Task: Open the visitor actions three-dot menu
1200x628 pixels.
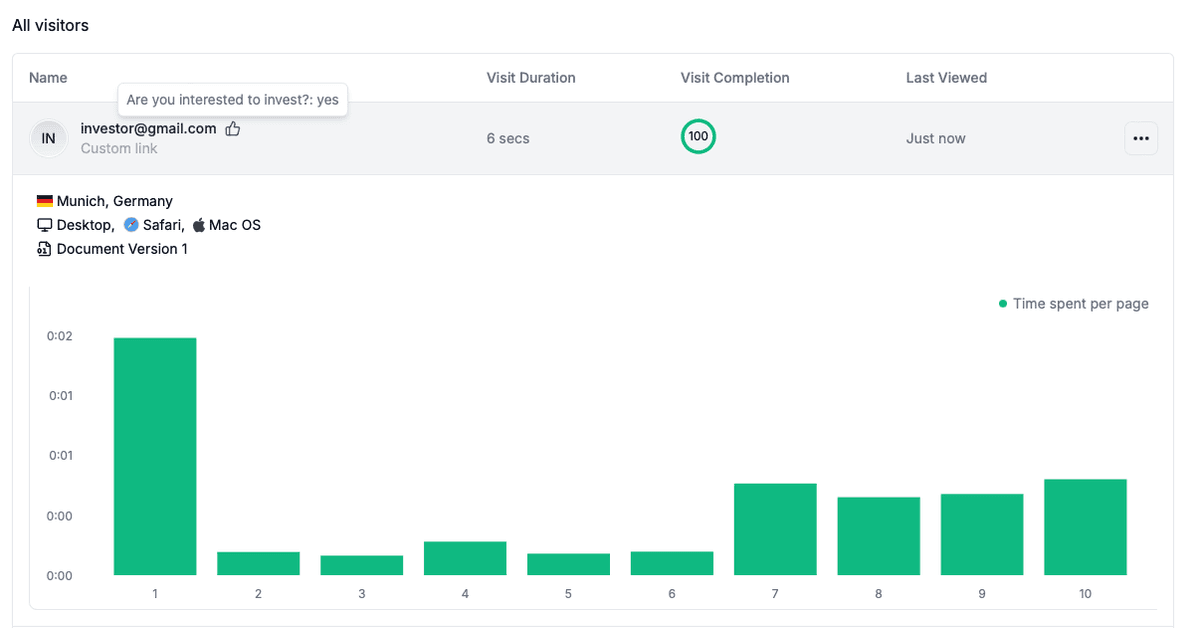Action: pyautogui.click(x=1141, y=138)
